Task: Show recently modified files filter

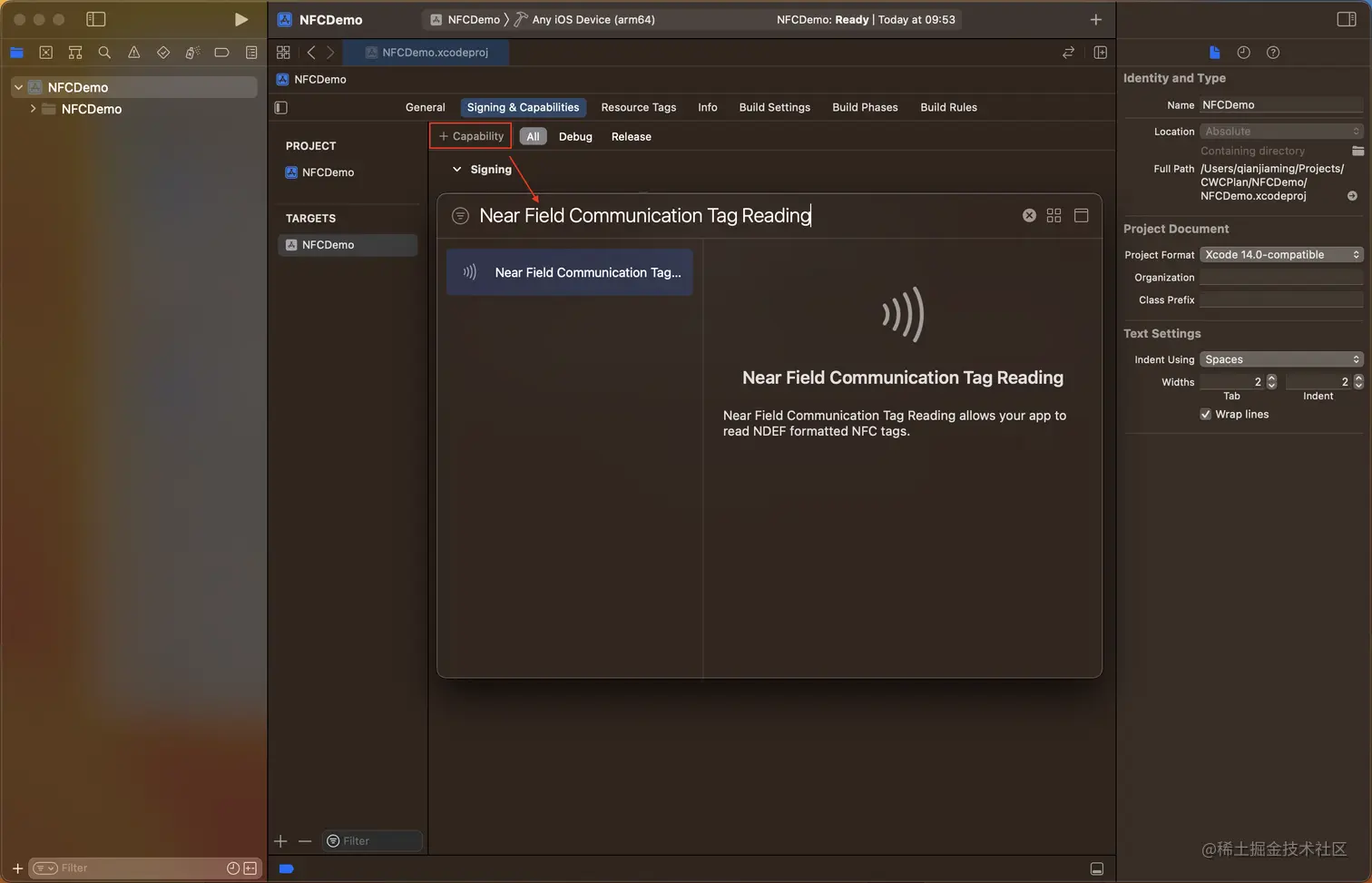Action: pos(233,868)
